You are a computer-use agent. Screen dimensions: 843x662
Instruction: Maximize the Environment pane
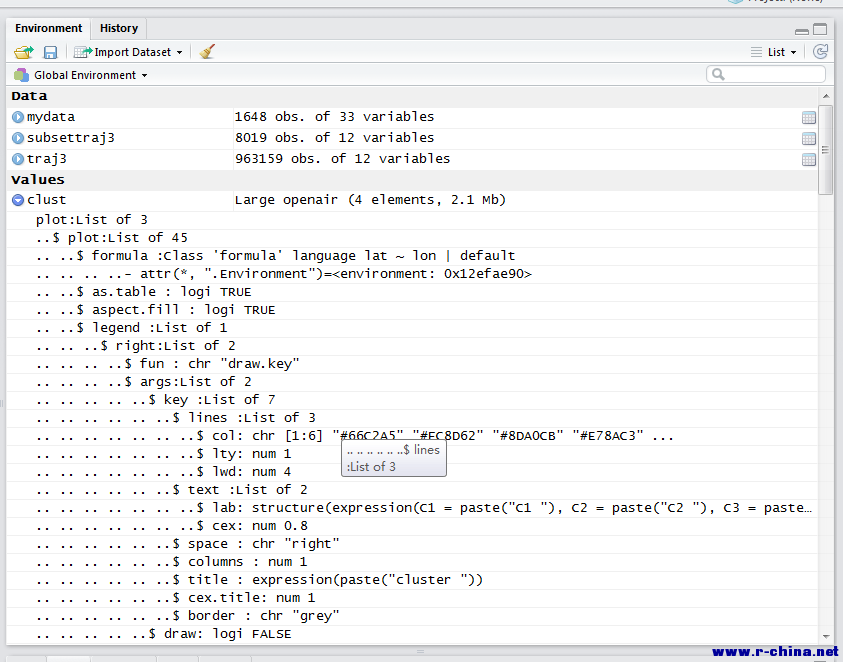coord(820,29)
